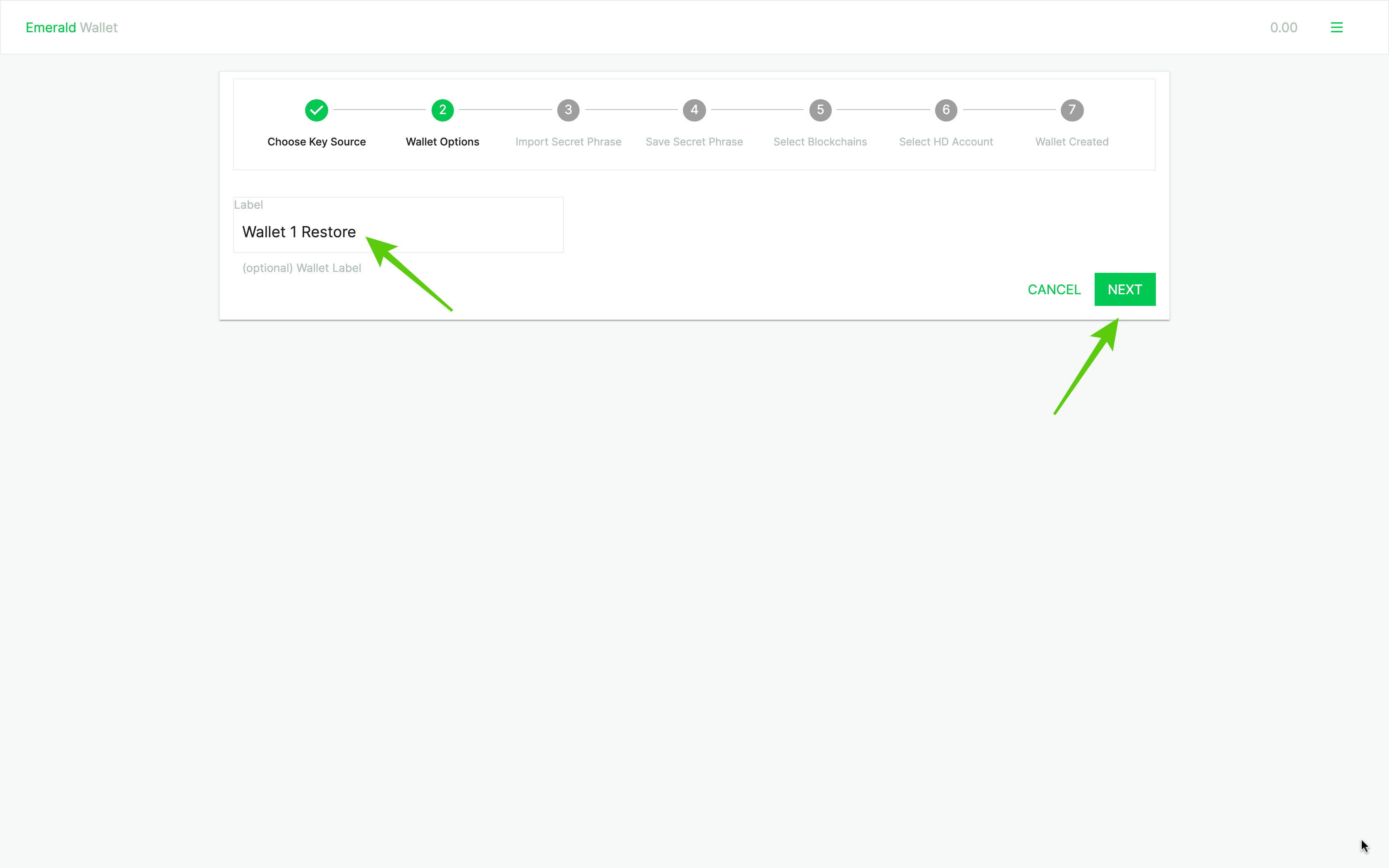
Task: Click step 6 circle icon
Action: (x=945, y=110)
